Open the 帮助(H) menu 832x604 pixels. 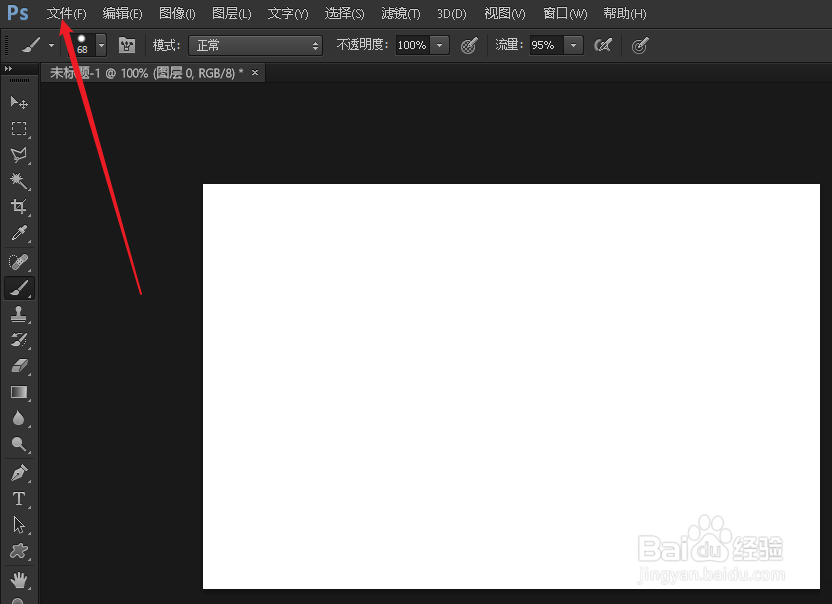(625, 13)
